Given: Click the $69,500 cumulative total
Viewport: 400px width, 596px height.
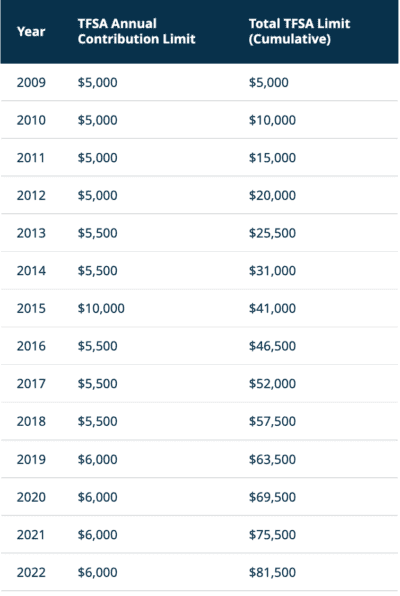Looking at the screenshot, I should [272, 497].
